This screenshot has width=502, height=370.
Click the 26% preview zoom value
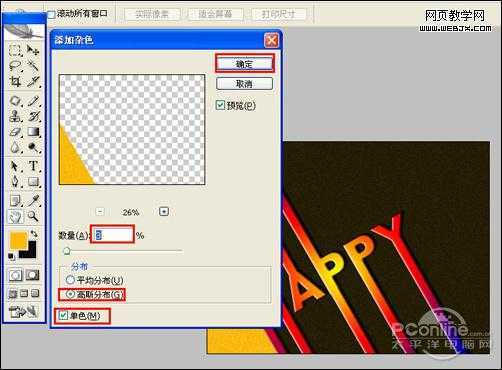(x=130, y=212)
